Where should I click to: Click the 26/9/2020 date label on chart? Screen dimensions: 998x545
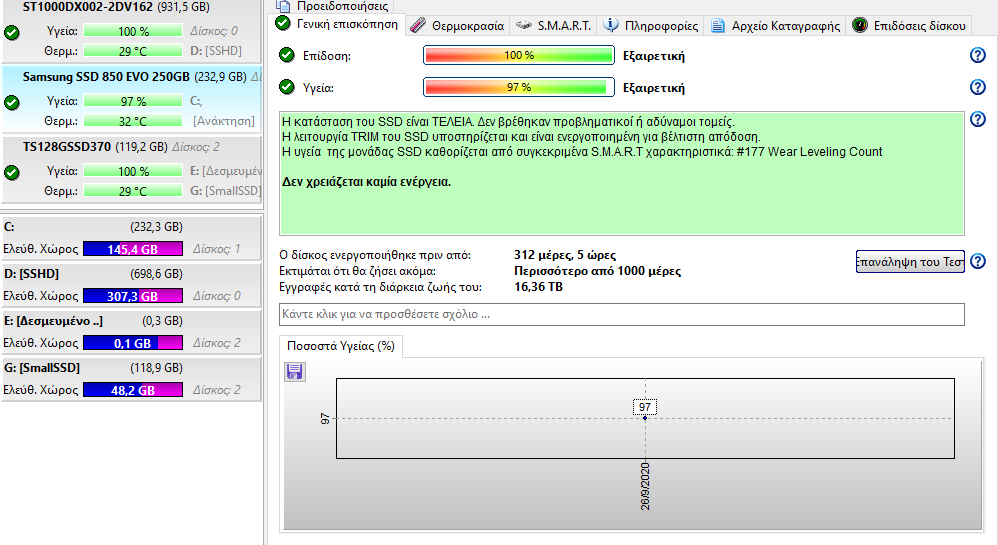click(x=645, y=486)
